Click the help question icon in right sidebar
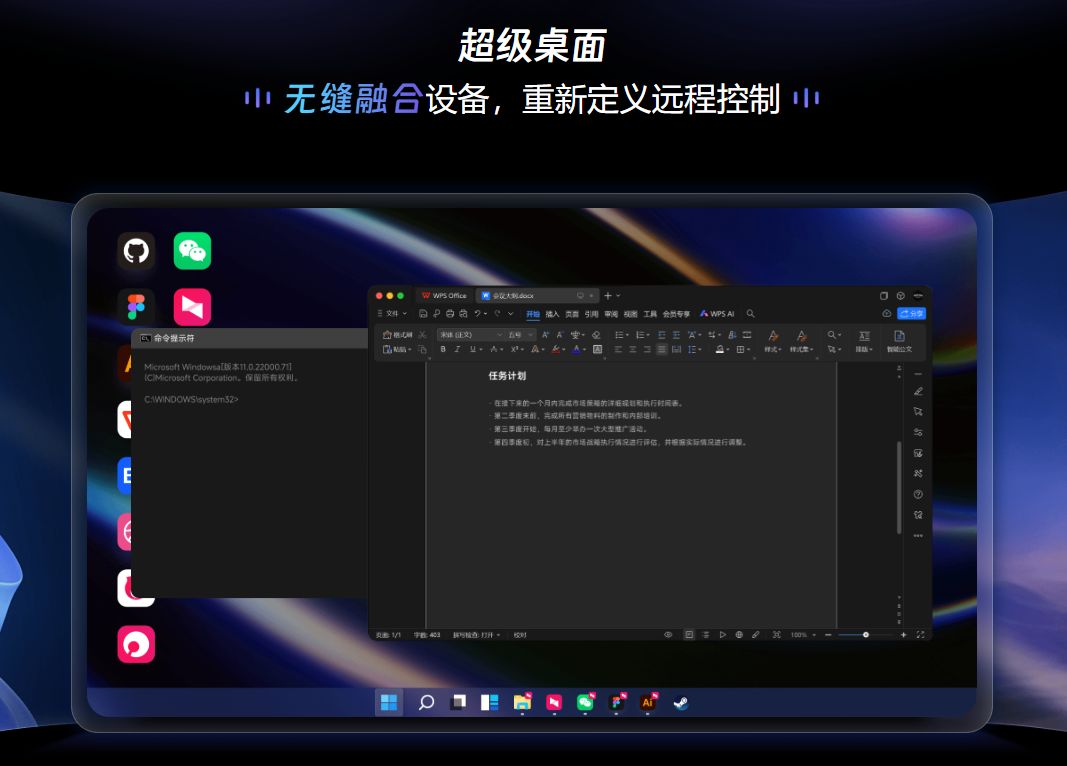 click(918, 495)
